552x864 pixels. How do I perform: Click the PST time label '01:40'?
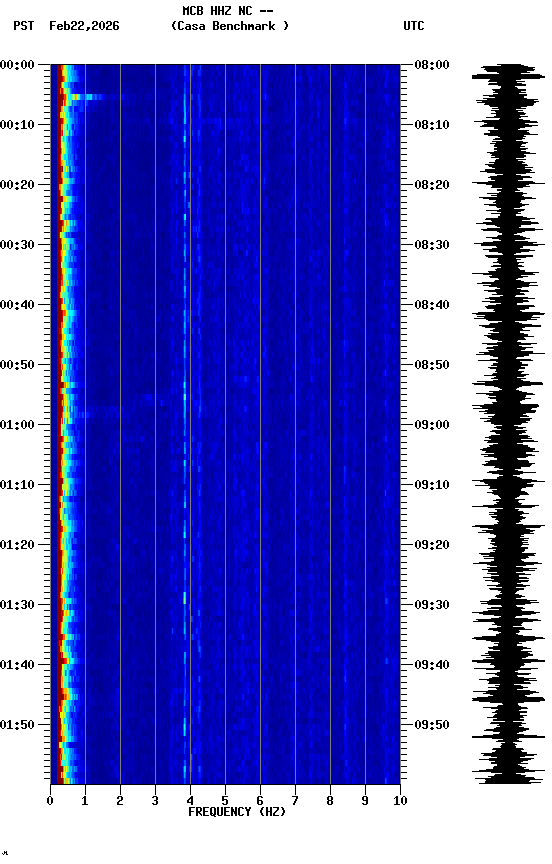click(x=17, y=666)
